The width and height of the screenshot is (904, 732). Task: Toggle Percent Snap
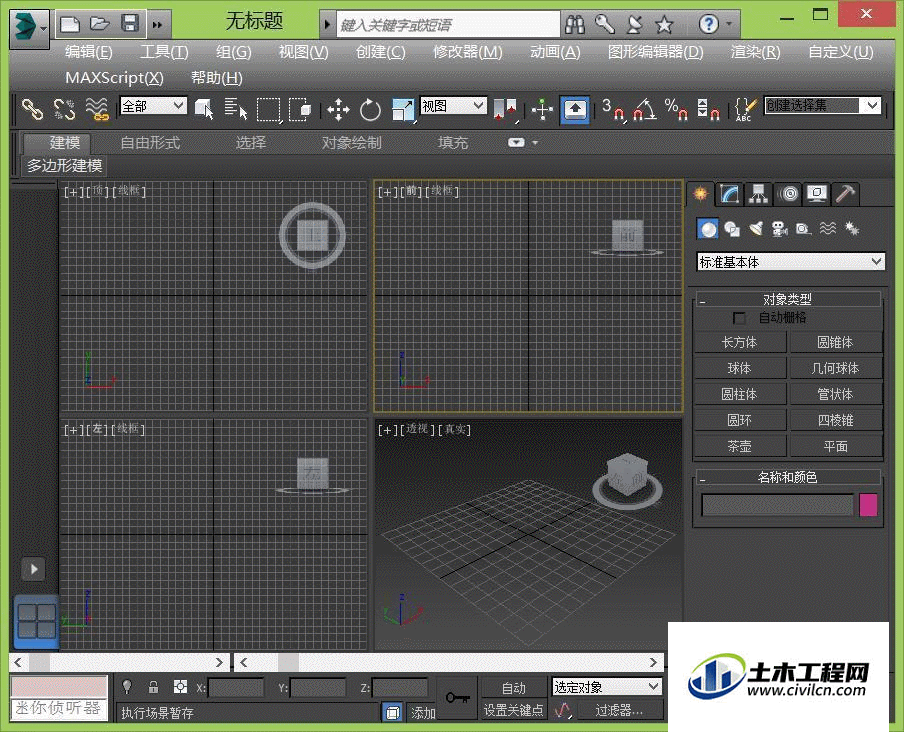click(x=676, y=109)
